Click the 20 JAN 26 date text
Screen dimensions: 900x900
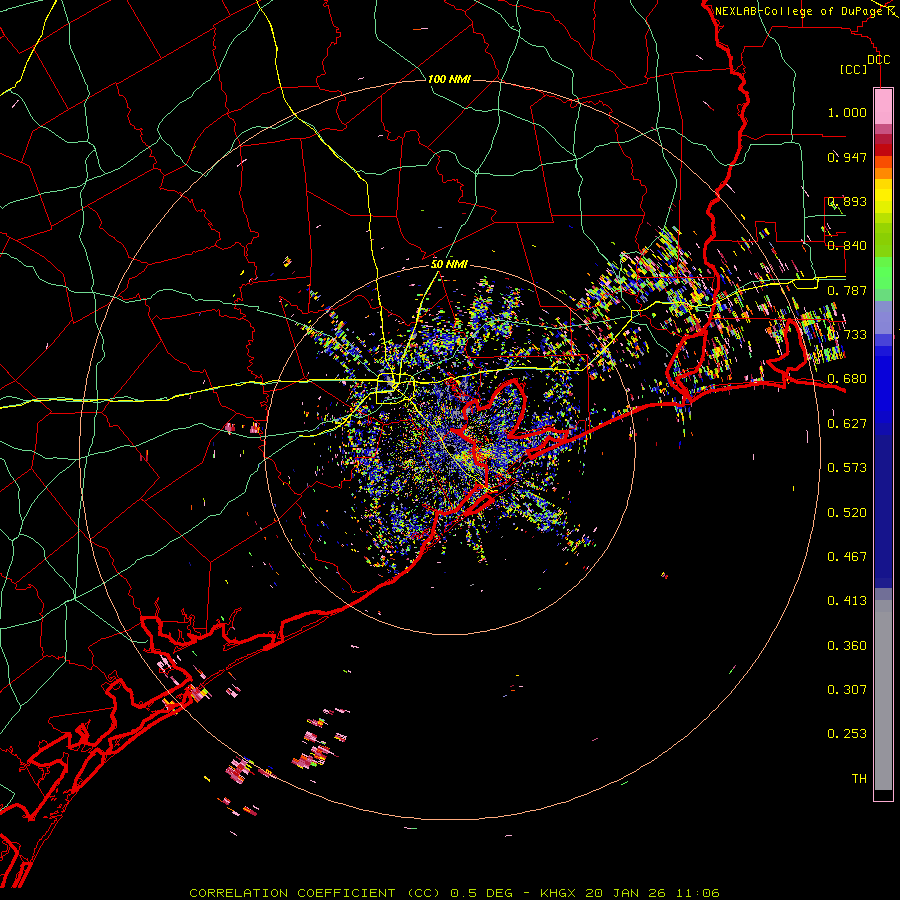click(x=625, y=893)
